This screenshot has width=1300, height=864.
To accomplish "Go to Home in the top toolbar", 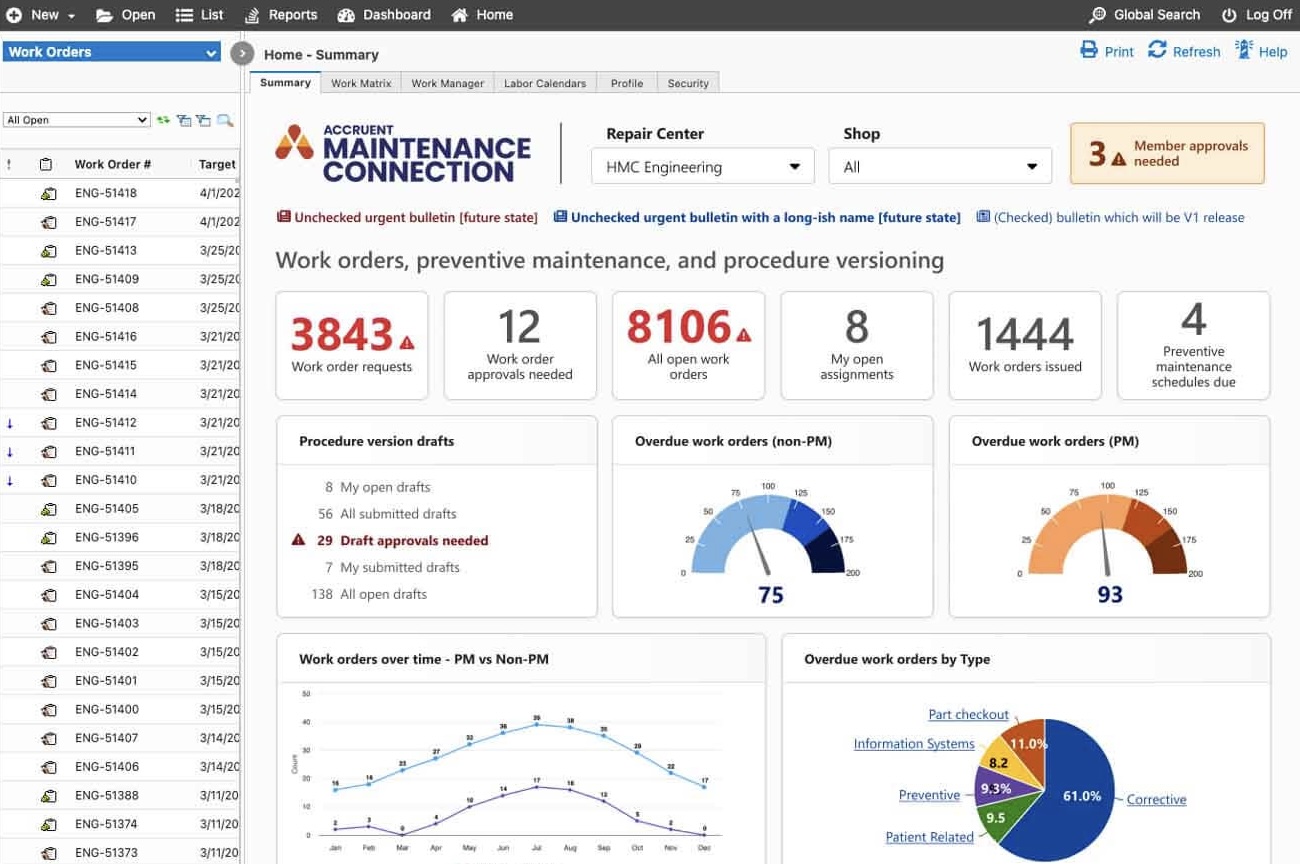I will pos(482,15).
